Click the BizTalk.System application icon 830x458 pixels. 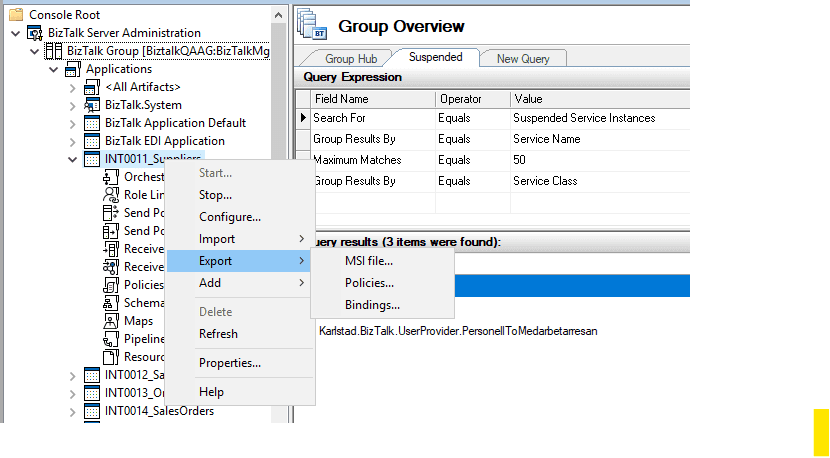tap(92, 105)
